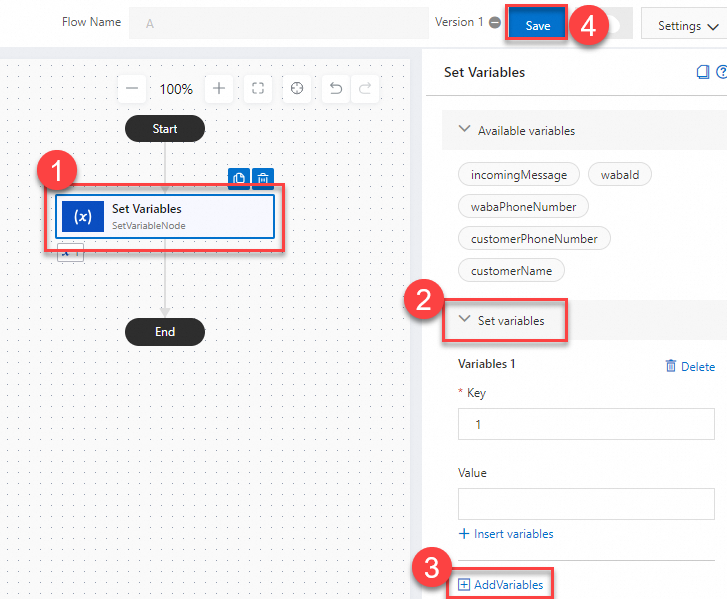Select the Set Variables node
The width and height of the screenshot is (727, 599).
pyautogui.click(x=165, y=217)
